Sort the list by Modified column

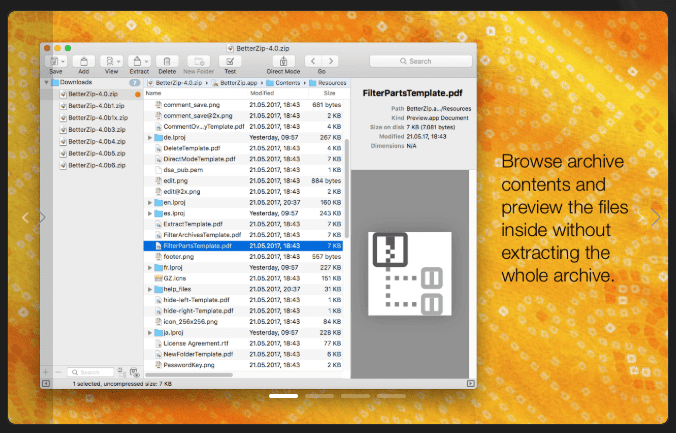pyautogui.click(x=278, y=93)
